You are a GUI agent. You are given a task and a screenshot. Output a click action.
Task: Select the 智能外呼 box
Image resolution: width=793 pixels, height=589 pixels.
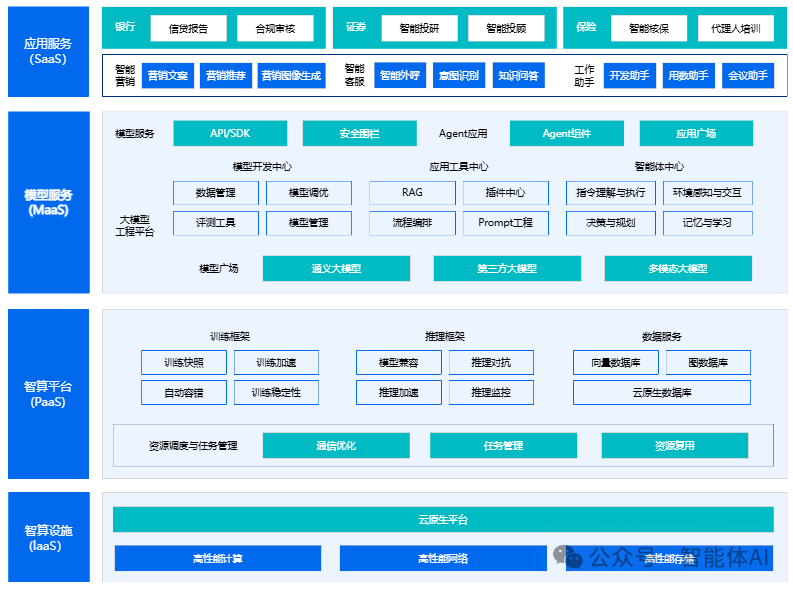click(x=400, y=75)
